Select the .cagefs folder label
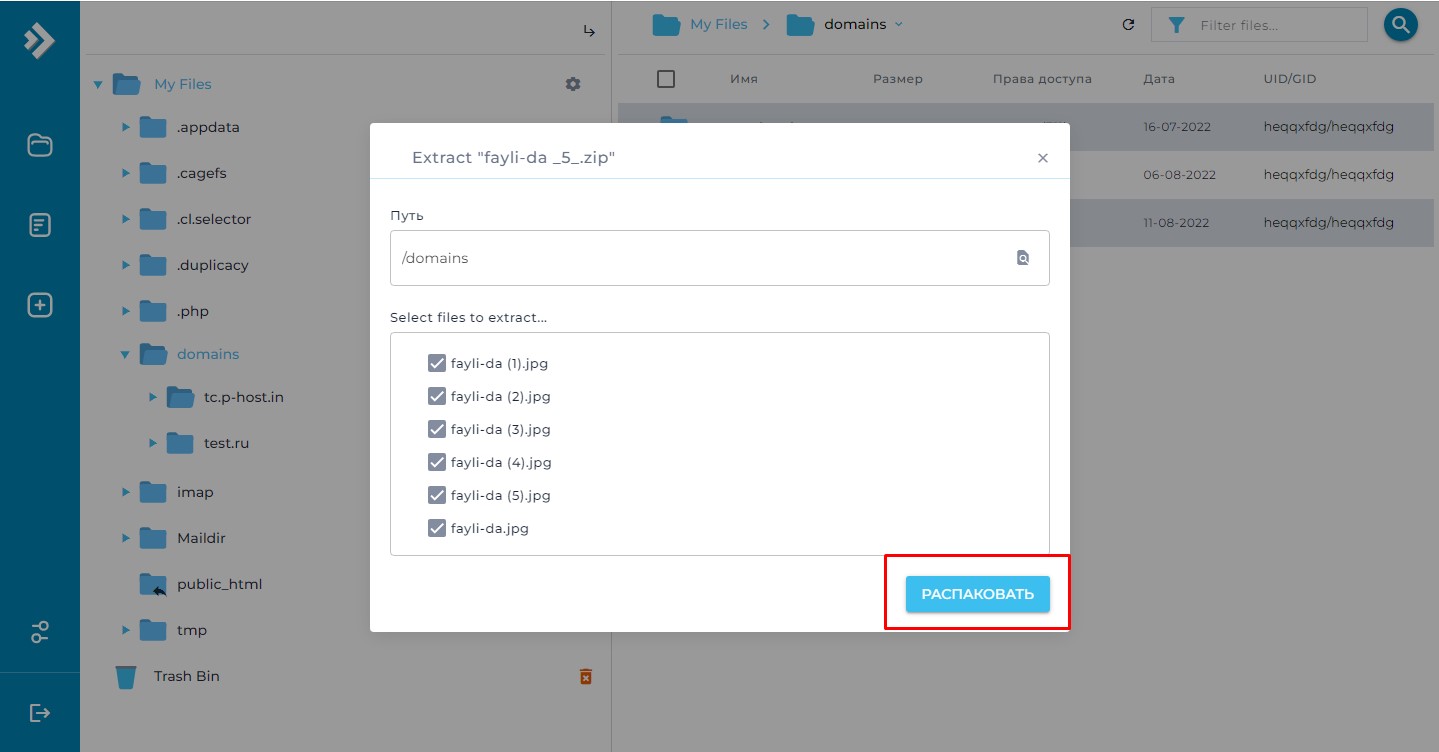This screenshot has width=1439, height=752. pos(202,173)
